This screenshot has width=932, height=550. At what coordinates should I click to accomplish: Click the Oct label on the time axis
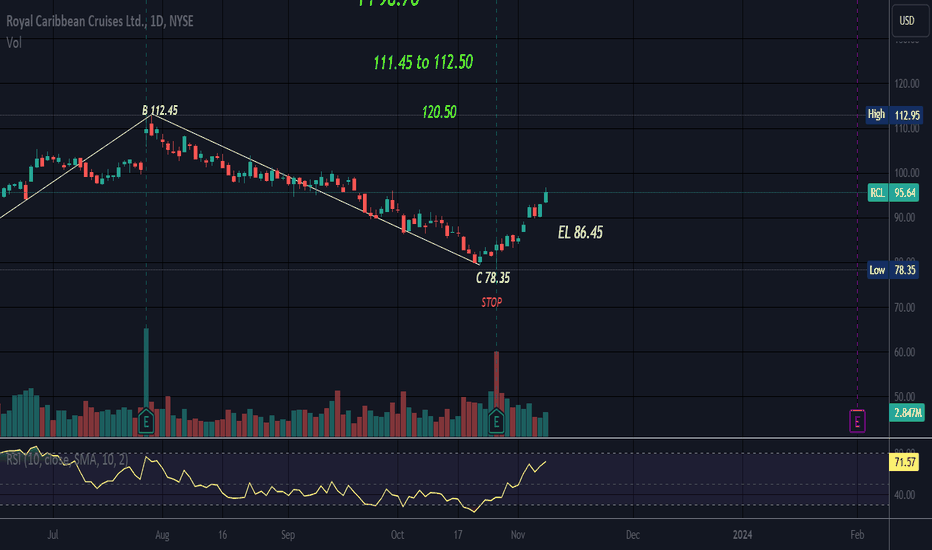397,535
